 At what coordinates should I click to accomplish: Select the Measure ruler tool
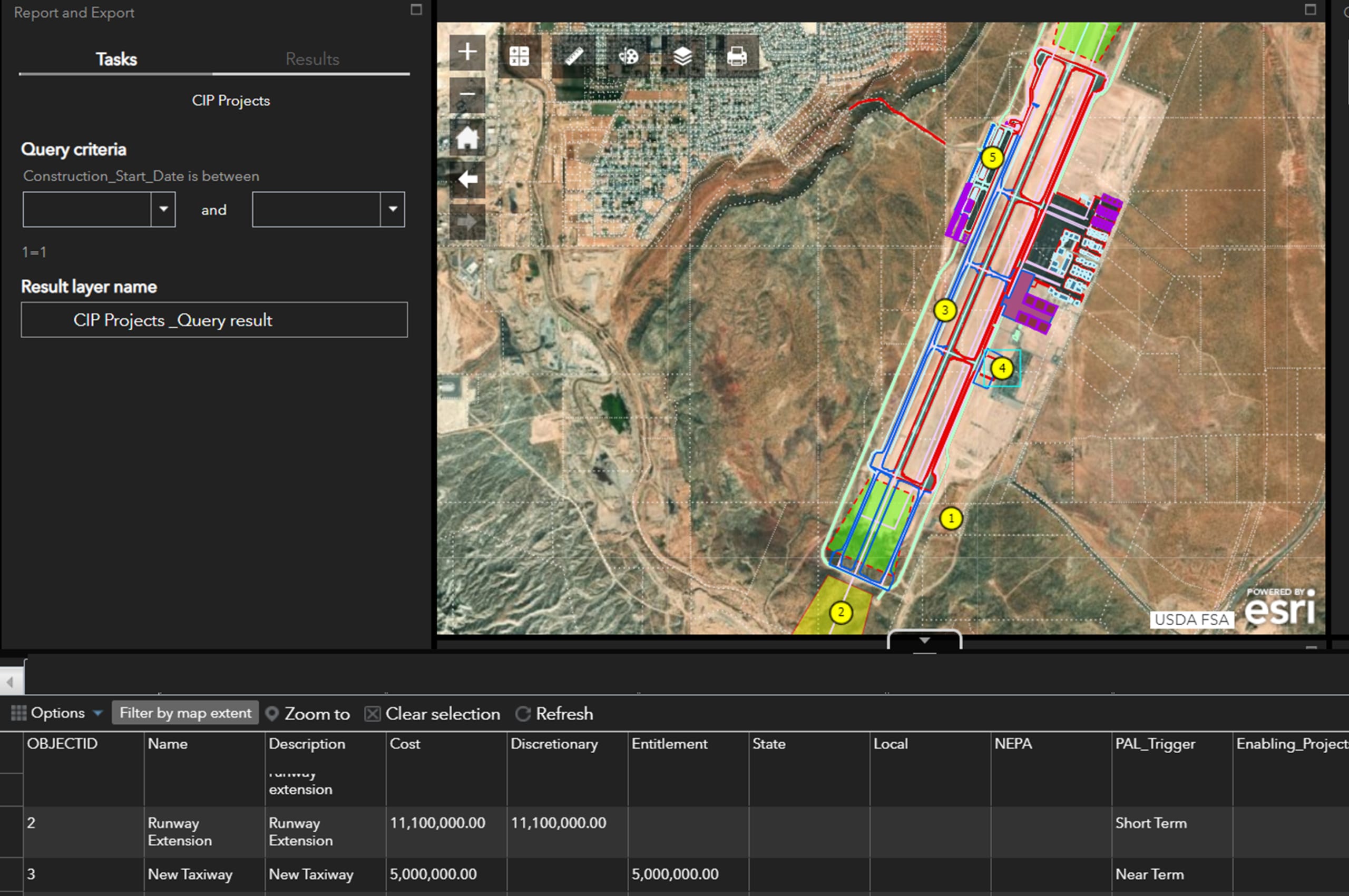click(573, 56)
